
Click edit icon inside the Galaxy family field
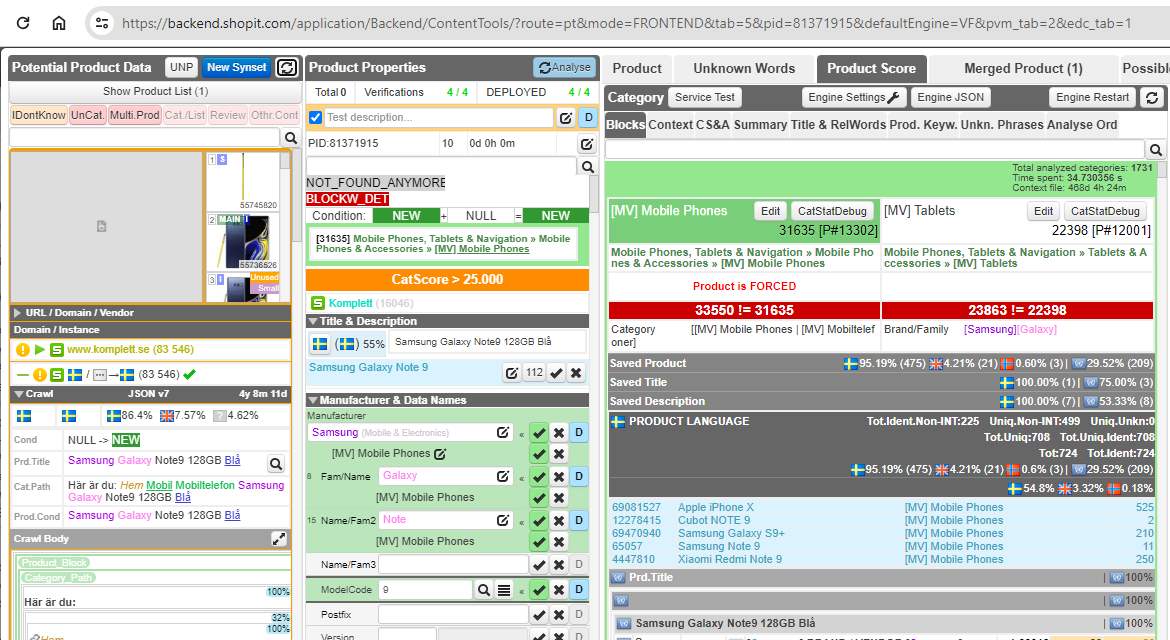503,476
